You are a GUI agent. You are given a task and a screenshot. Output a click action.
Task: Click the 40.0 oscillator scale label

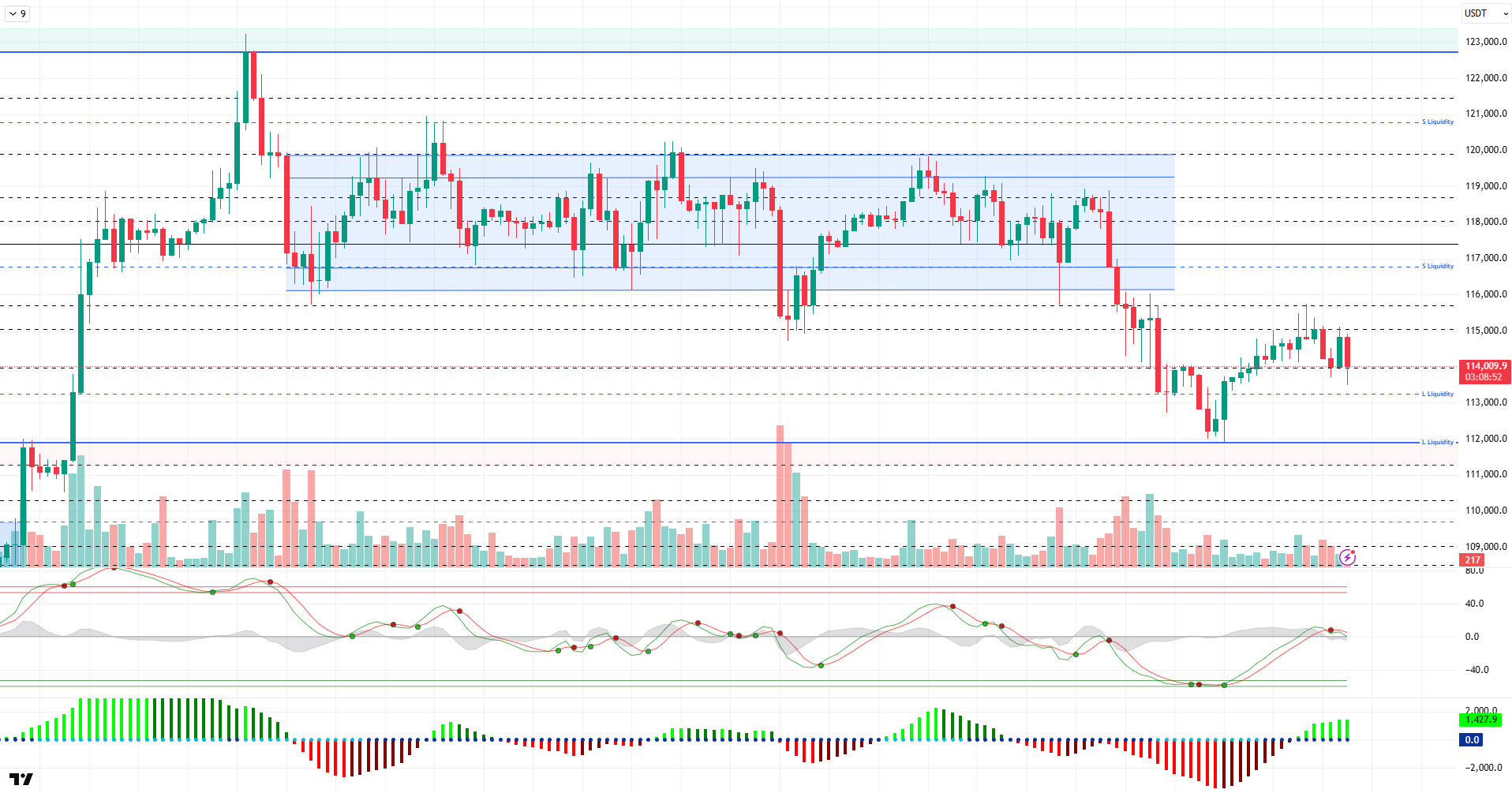pyautogui.click(x=1474, y=604)
